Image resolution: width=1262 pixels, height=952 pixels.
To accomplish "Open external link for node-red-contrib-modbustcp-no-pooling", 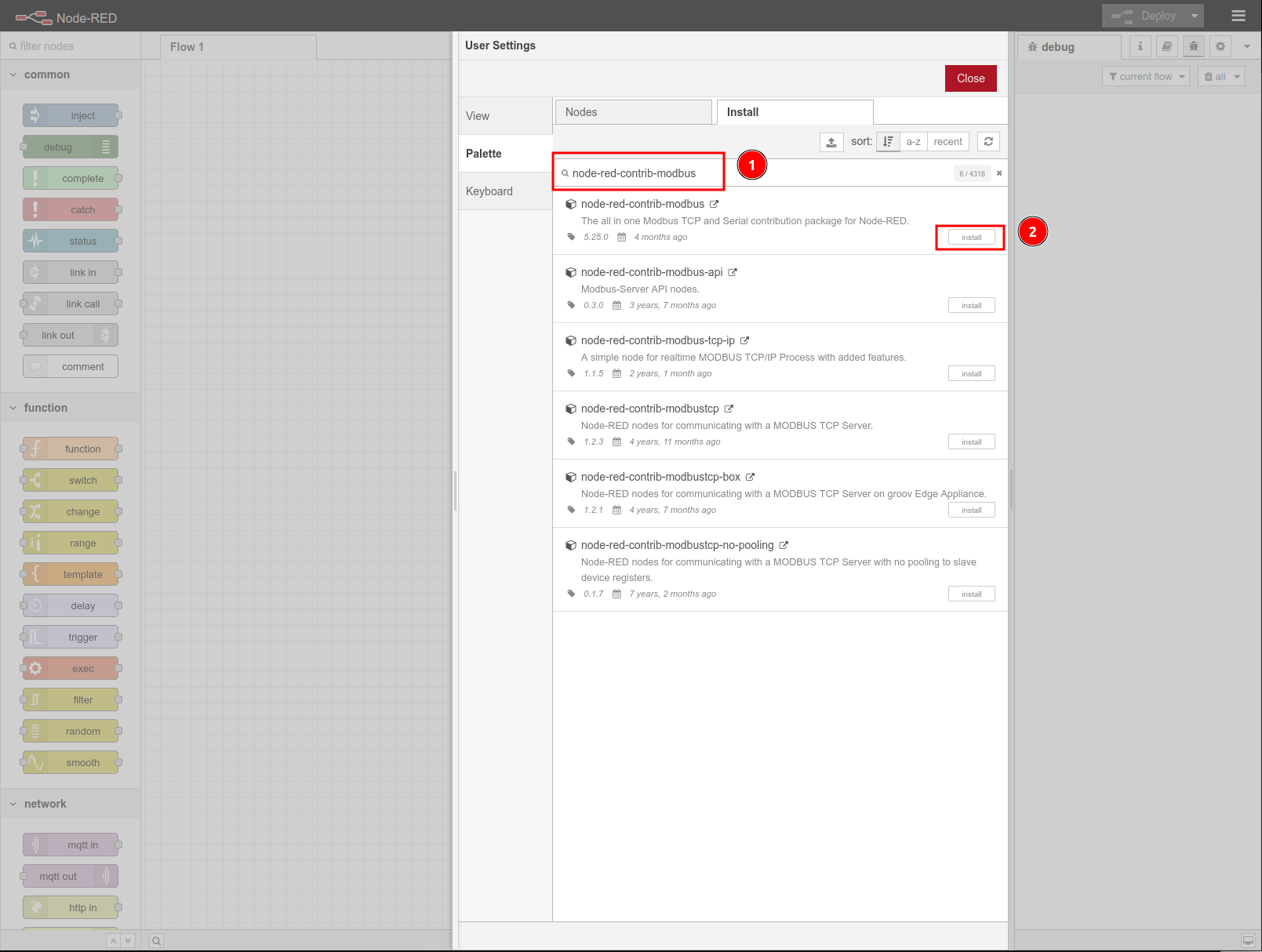I will 784,545.
